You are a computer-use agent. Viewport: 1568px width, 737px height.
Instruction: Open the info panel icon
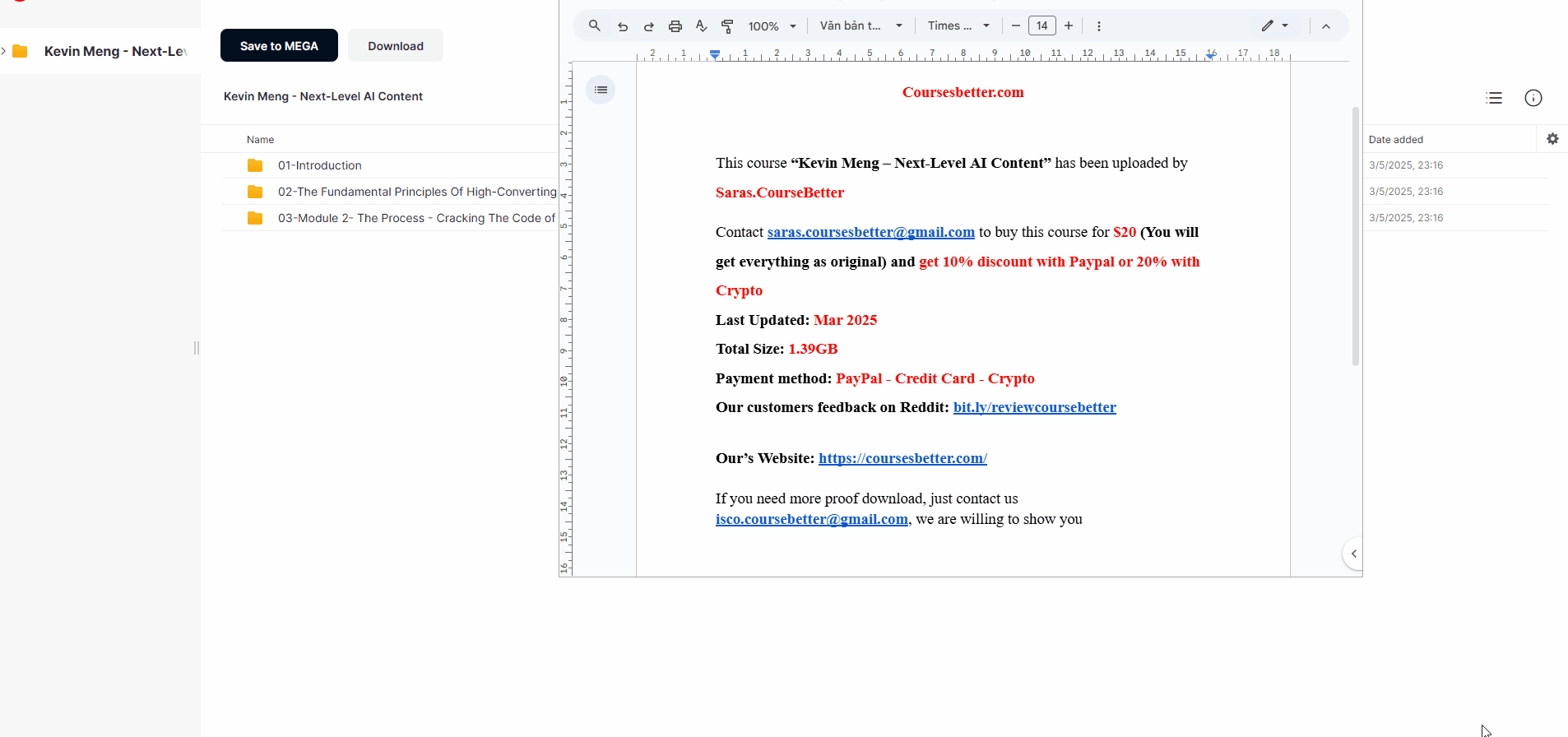[1533, 98]
